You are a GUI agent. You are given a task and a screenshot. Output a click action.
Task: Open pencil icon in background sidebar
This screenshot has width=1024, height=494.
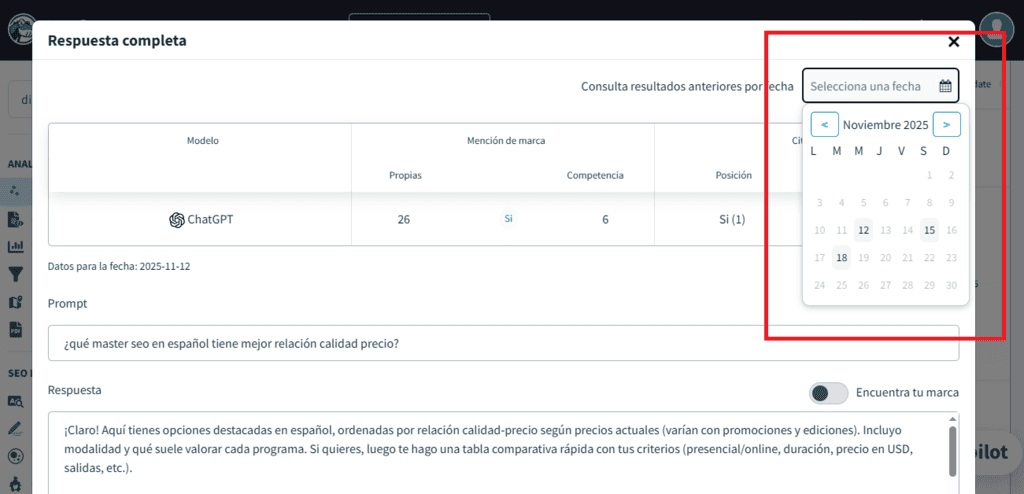click(x=15, y=429)
